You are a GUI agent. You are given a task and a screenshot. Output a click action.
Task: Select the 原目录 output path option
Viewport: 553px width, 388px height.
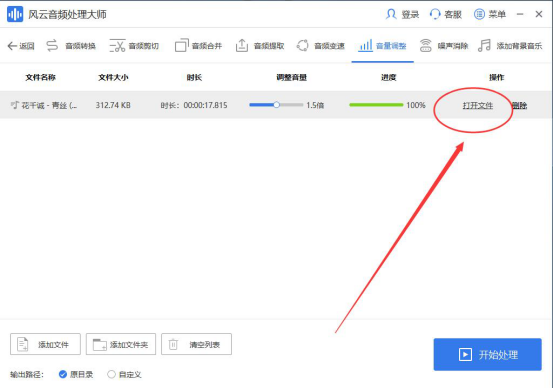coord(63,374)
